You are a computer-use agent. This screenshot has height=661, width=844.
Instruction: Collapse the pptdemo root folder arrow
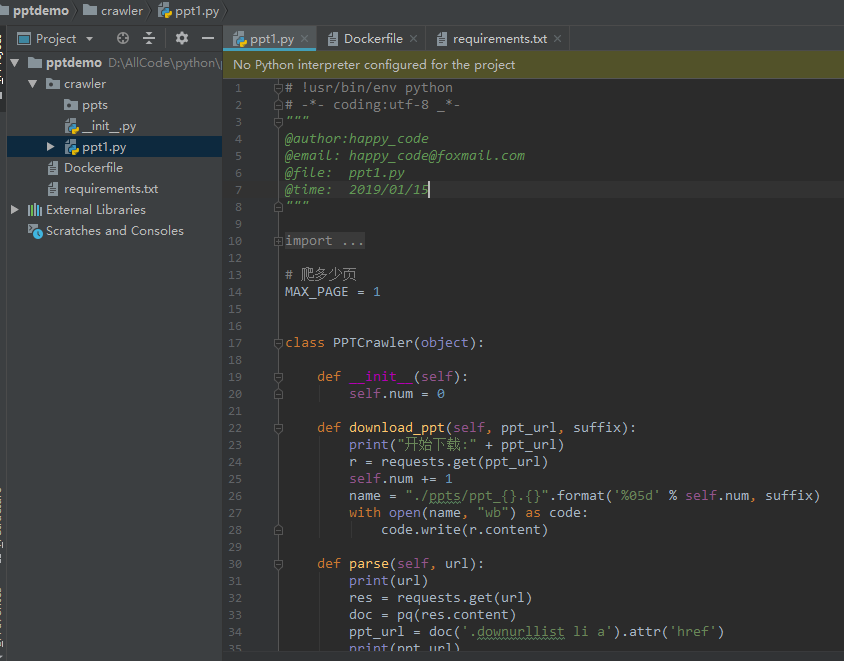pos(15,63)
